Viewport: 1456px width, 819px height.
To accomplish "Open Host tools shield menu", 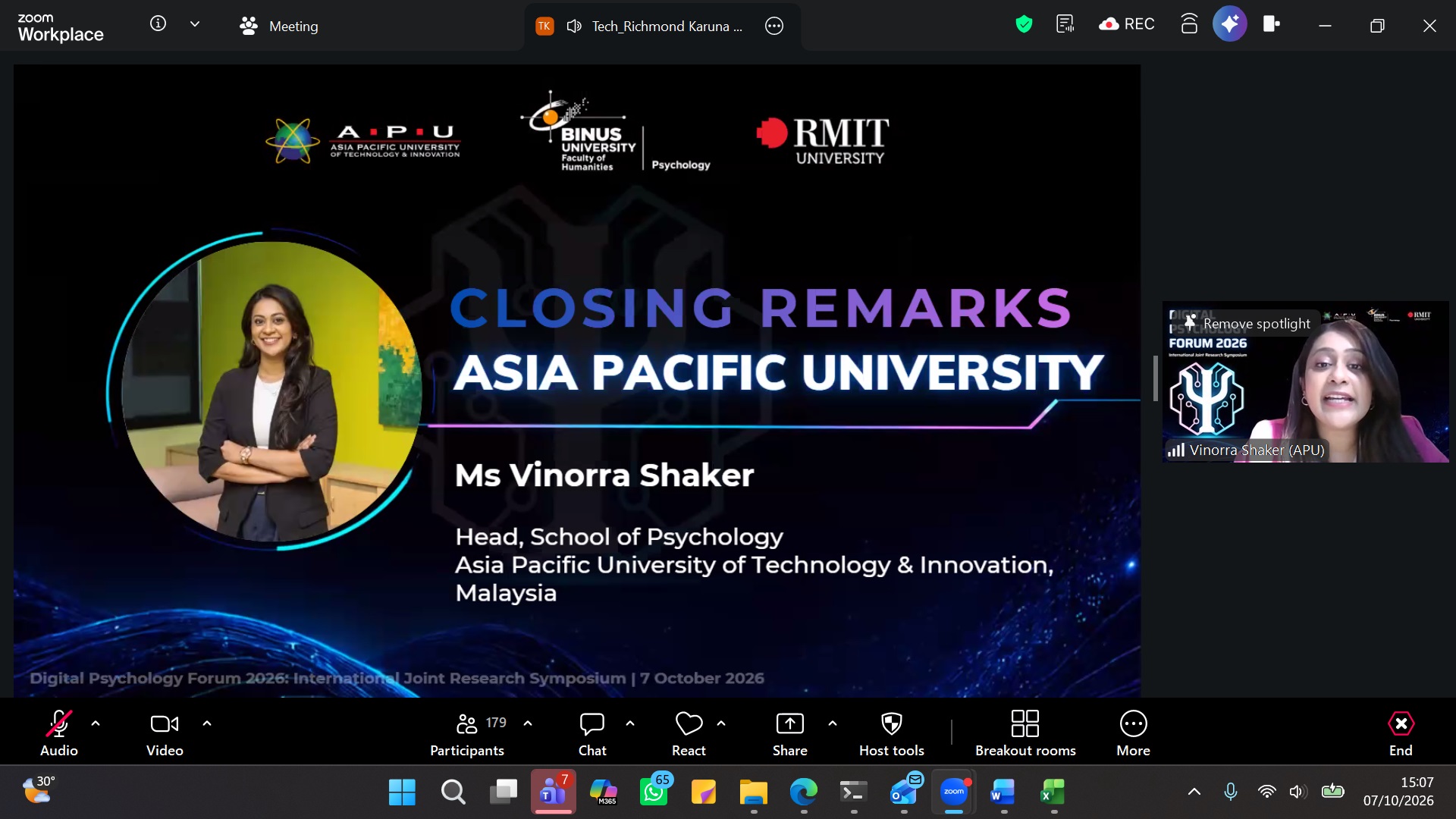I will click(892, 733).
